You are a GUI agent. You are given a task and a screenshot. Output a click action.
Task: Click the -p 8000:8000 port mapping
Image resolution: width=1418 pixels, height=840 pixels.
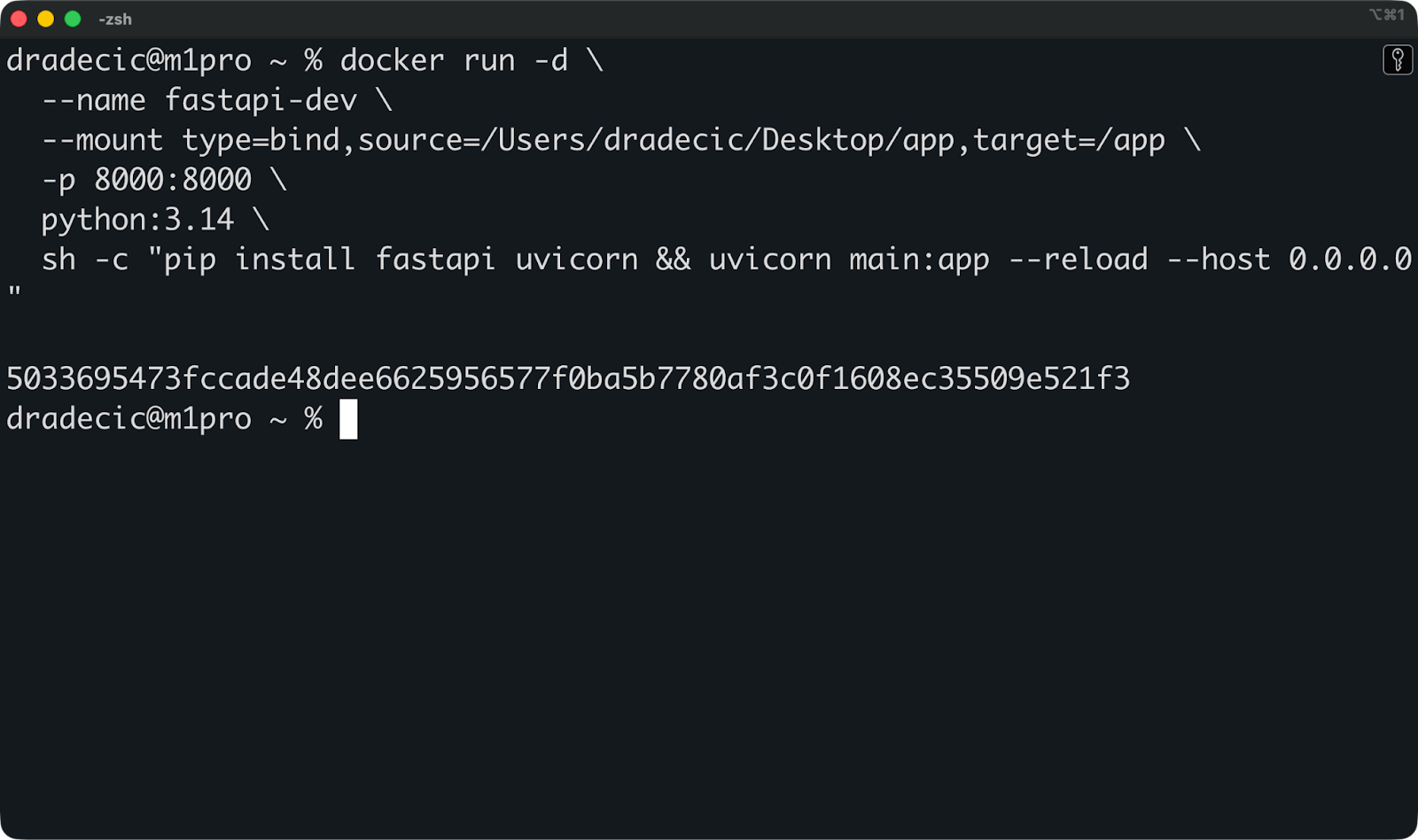[146, 179]
